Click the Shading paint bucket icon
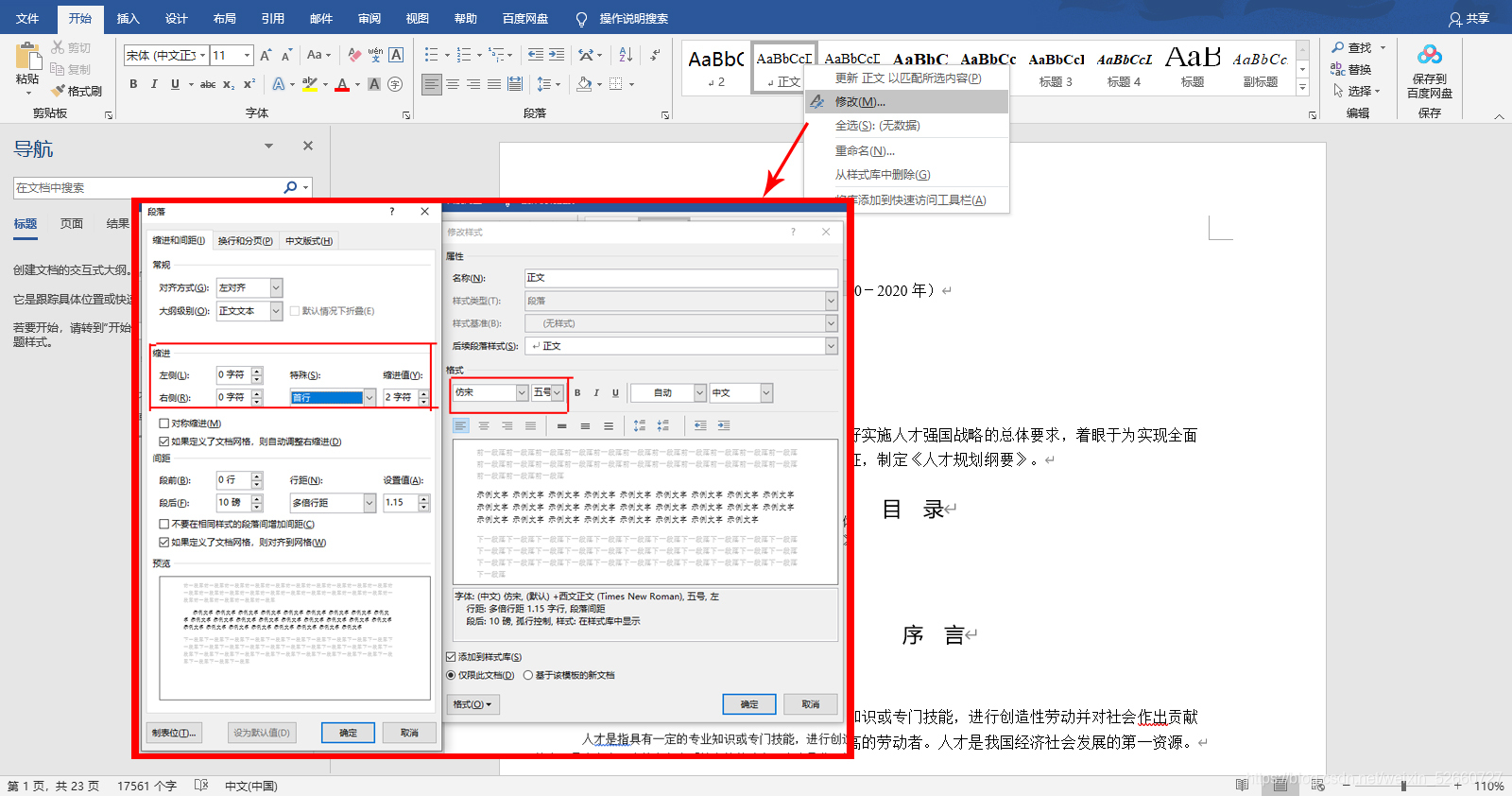 pyautogui.click(x=584, y=84)
